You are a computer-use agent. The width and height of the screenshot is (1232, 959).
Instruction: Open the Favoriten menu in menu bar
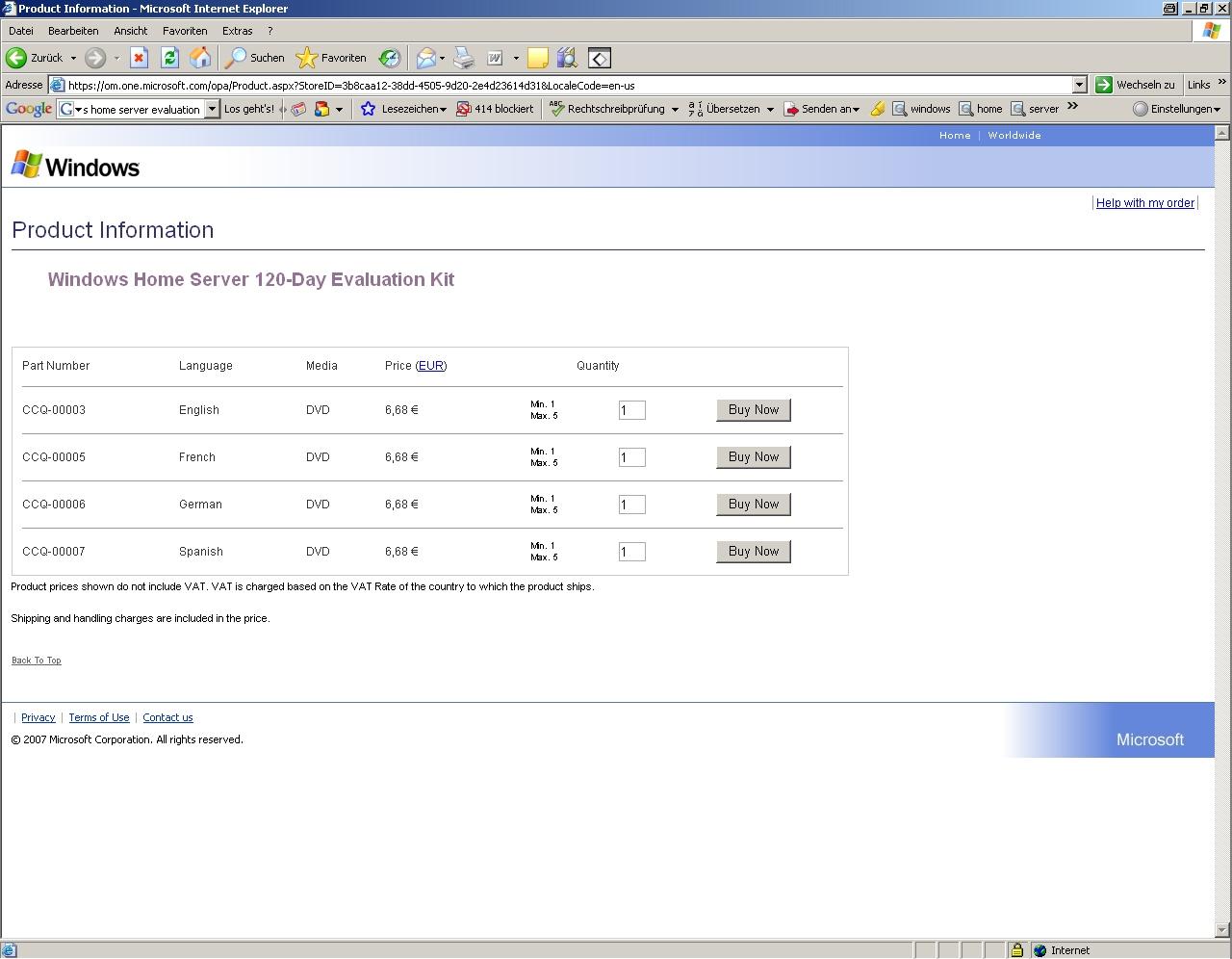tap(185, 31)
